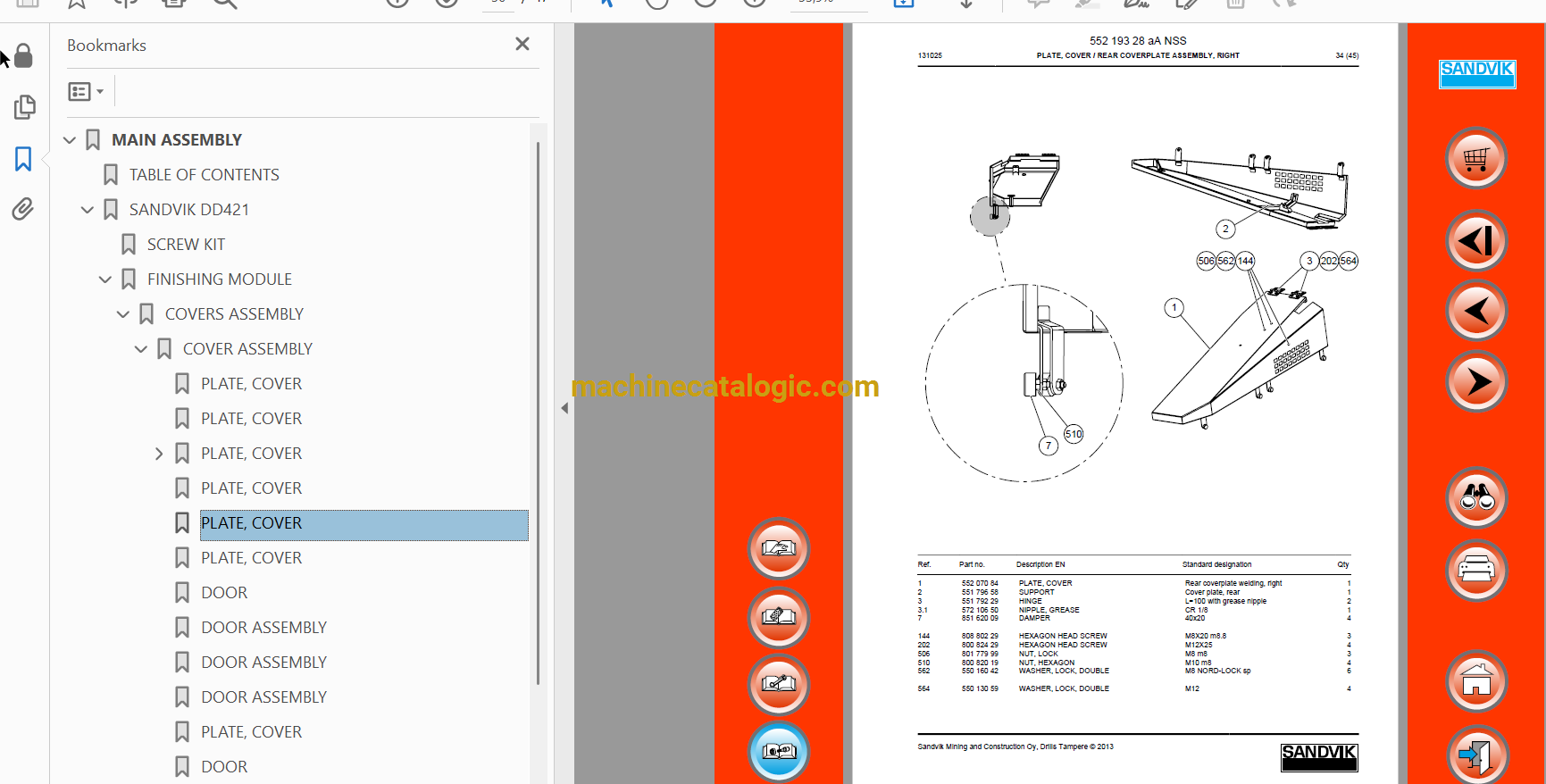
Task: Click part number 801 779 99
Action: point(980,654)
